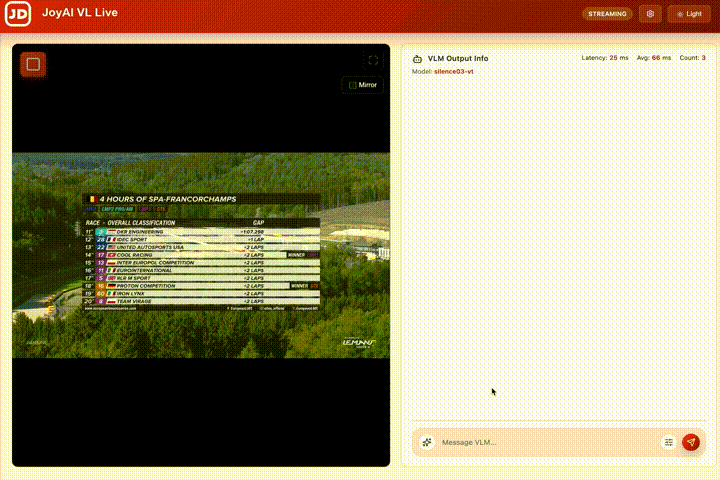
Task: Click the Avg latency statistic
Action: (x=653, y=58)
